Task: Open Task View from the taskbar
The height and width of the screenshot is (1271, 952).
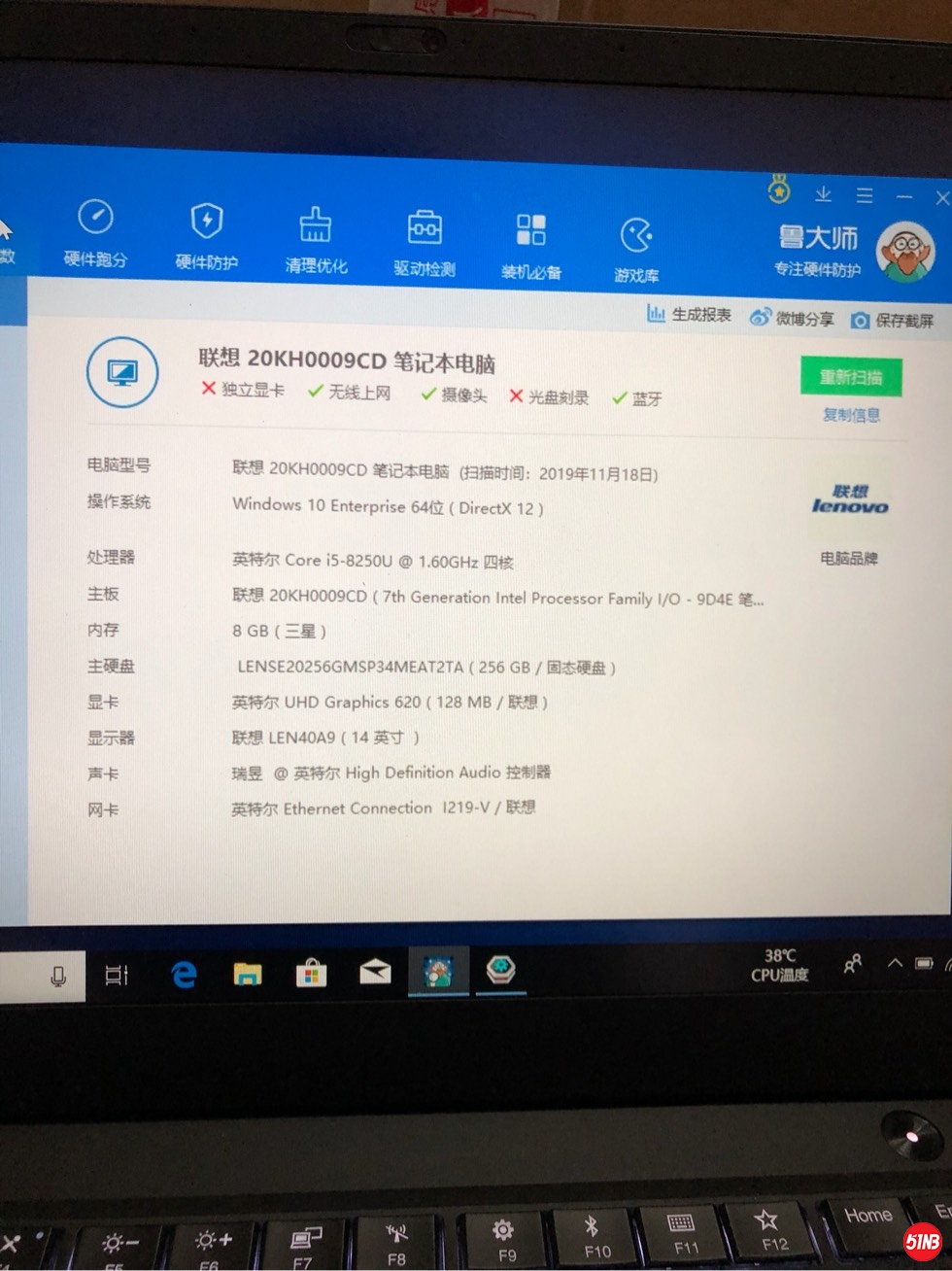Action: click(117, 975)
